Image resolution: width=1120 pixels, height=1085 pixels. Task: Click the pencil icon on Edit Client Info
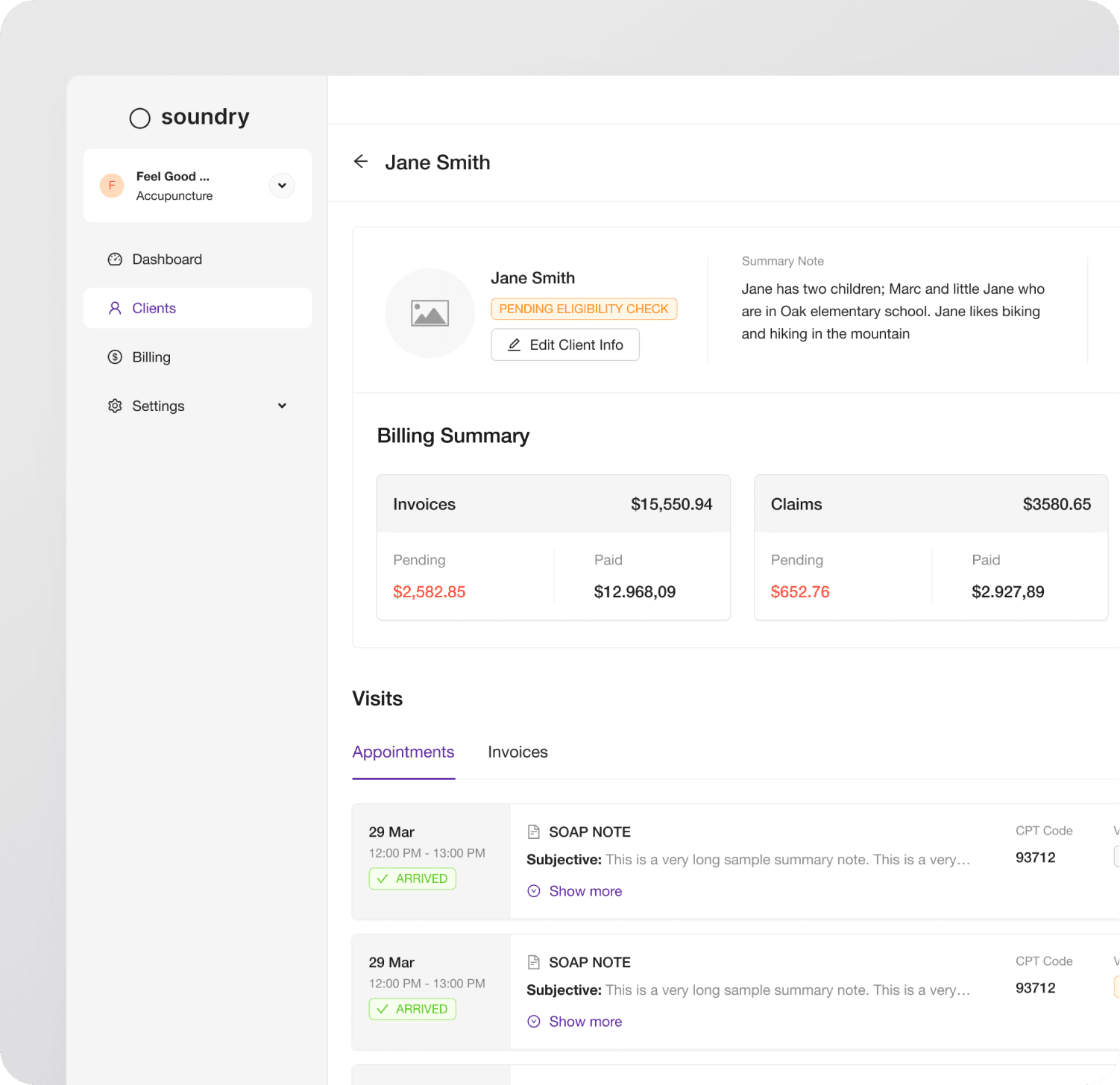514,345
